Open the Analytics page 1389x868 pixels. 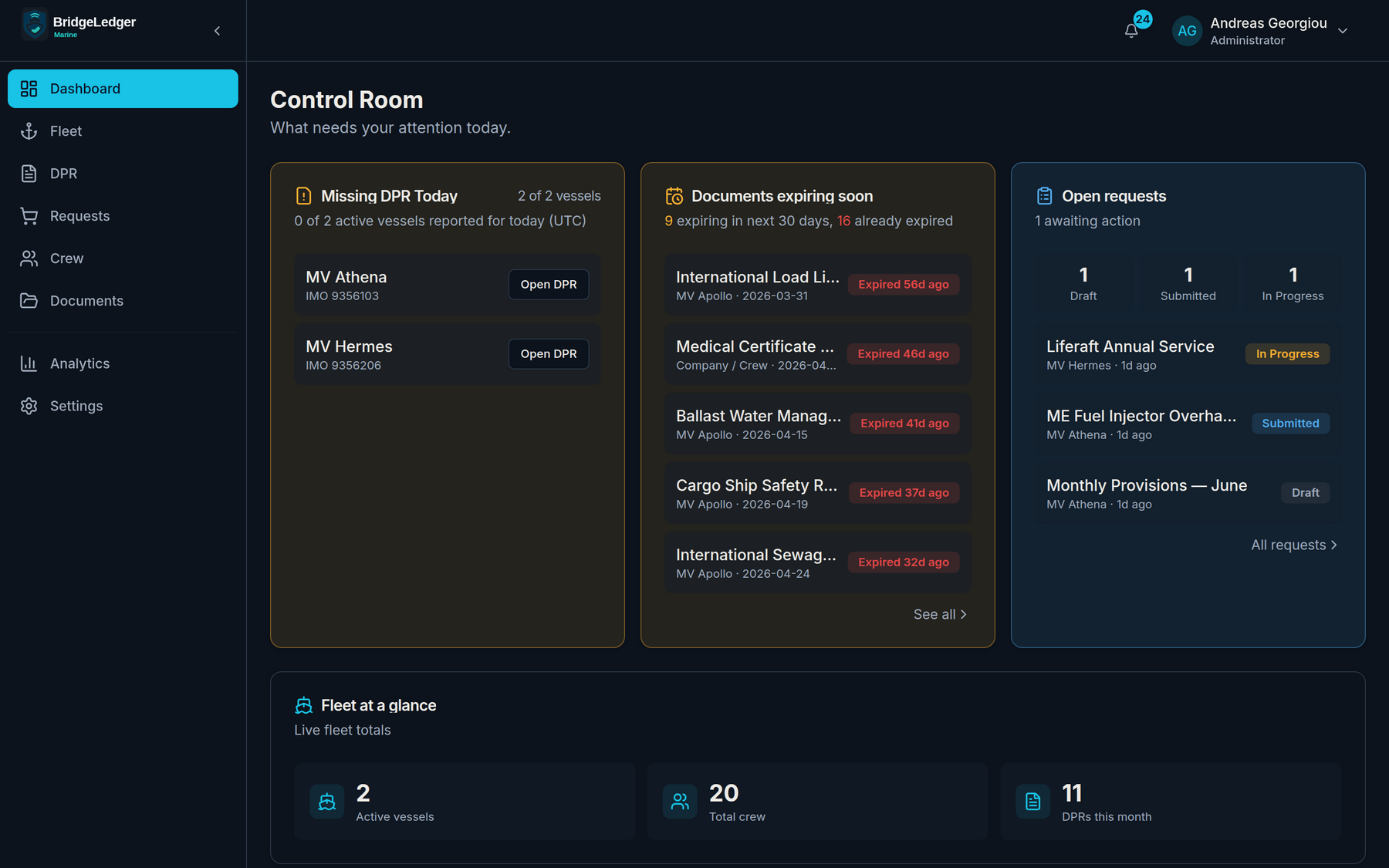pyautogui.click(x=123, y=363)
